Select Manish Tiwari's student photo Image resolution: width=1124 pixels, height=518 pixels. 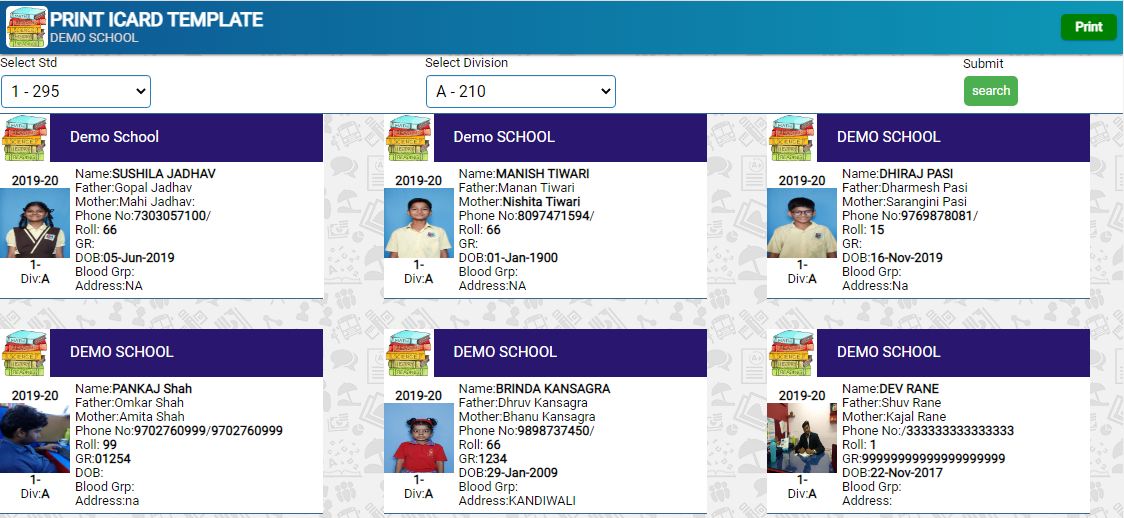[418, 223]
